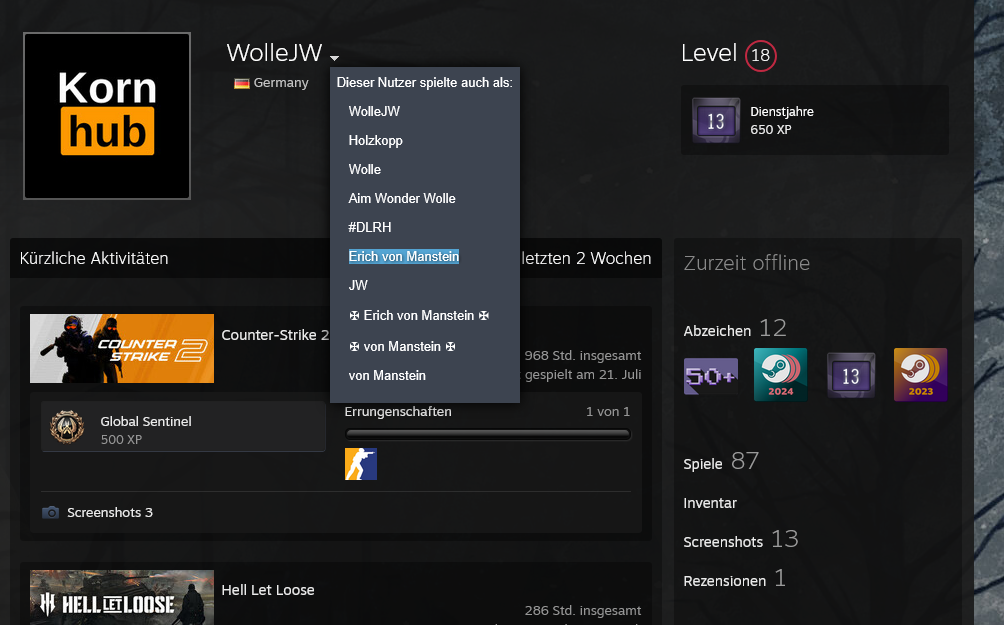Click the Dienstjahre 13 years badge icon
The image size is (1004, 625).
[716, 121]
